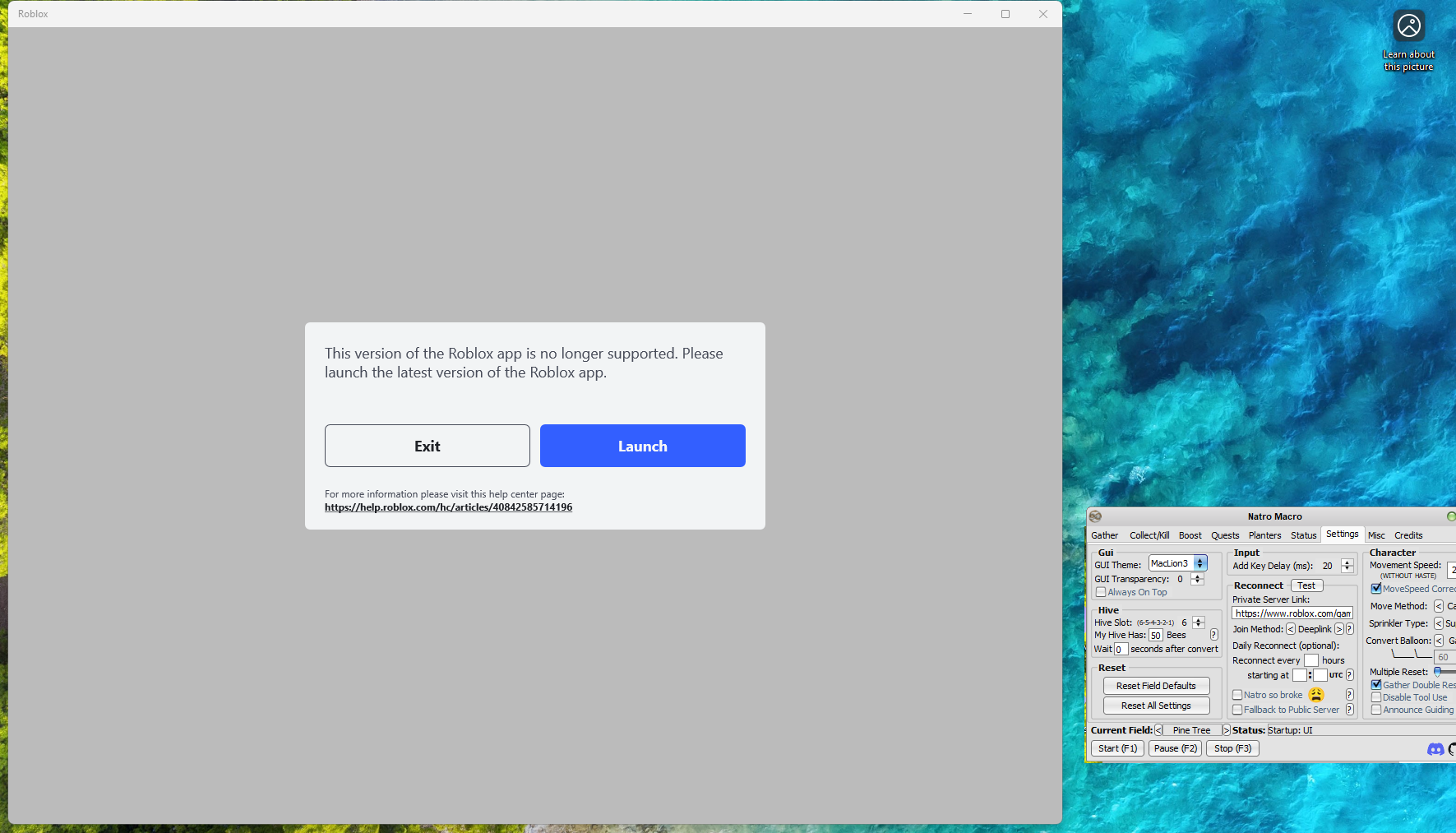
Task: Pause the macro with Pause (F2)
Action: tap(1176, 748)
